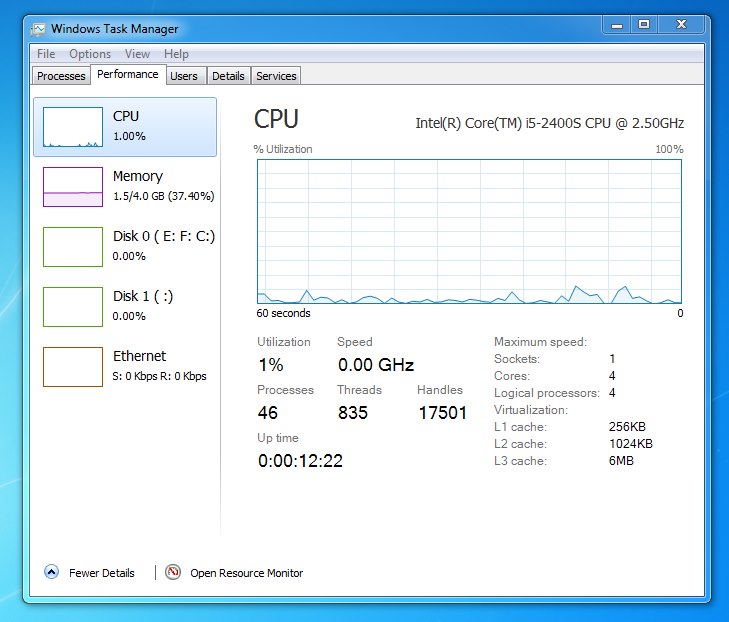
Task: Open the Options menu
Action: (x=90, y=54)
